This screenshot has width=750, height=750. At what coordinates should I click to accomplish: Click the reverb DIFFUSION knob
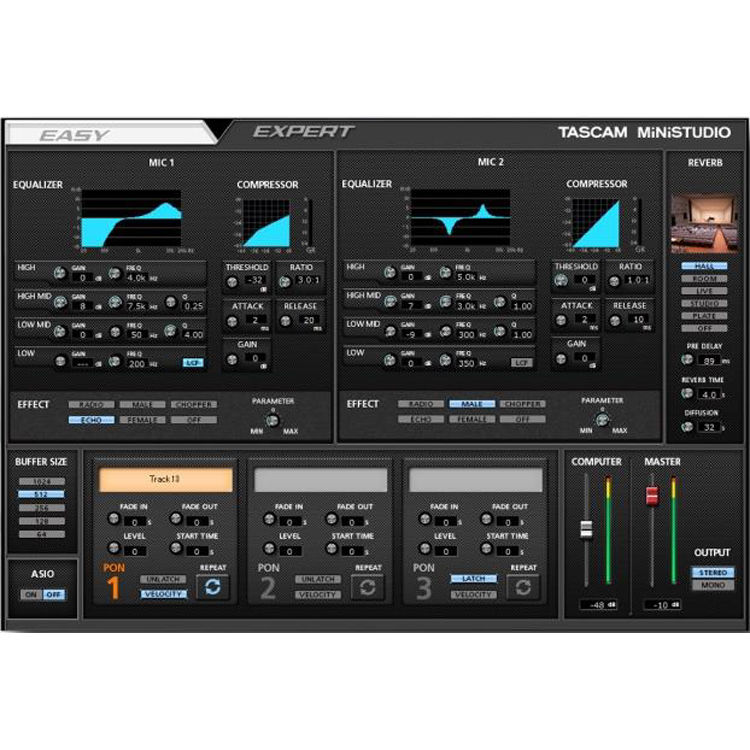(x=687, y=426)
